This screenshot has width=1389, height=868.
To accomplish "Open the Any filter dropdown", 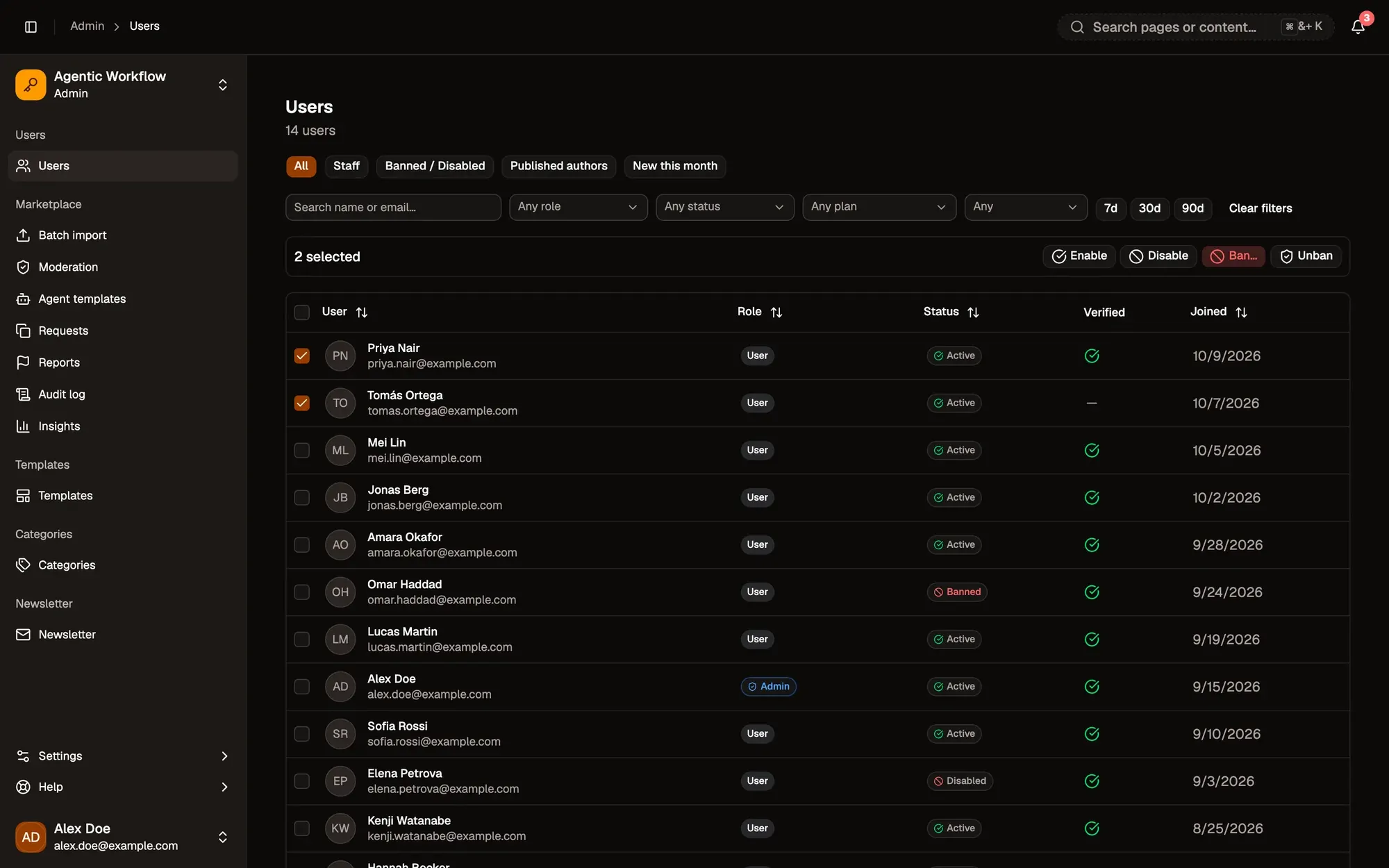I will [x=1025, y=207].
